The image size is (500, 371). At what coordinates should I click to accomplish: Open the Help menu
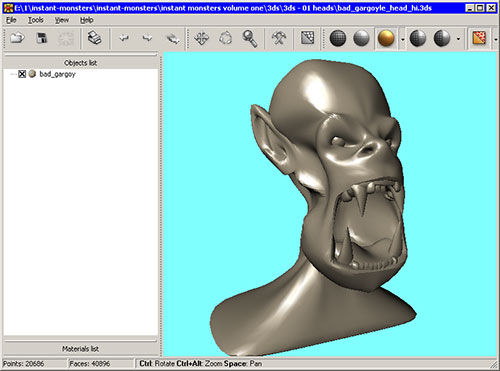coord(86,20)
